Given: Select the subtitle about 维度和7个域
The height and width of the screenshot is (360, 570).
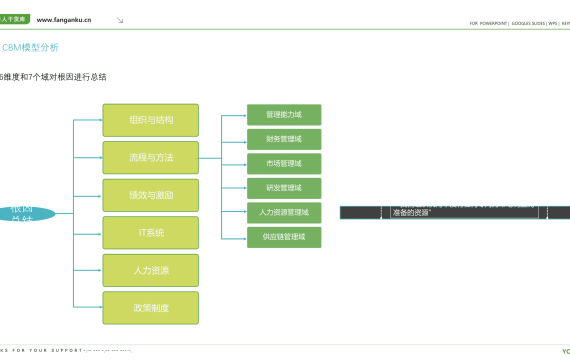Looking at the screenshot, I should pyautogui.click(x=53, y=77).
